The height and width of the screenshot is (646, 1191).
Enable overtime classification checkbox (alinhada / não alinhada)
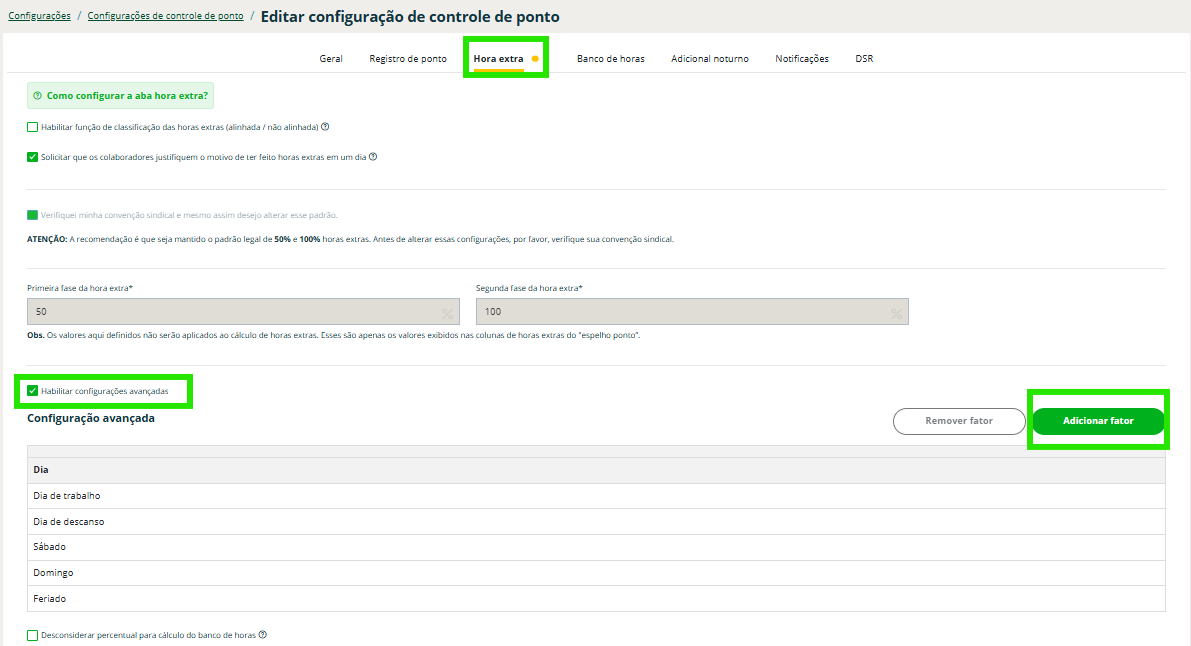click(33, 127)
